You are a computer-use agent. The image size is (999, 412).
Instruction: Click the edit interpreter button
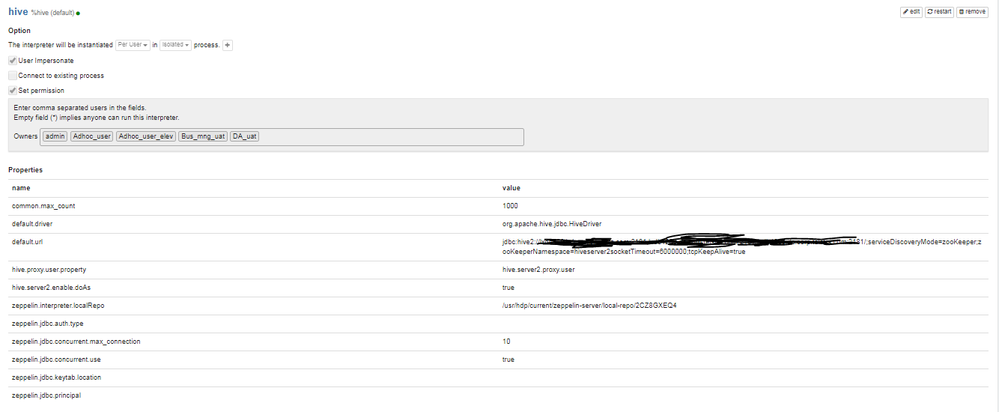pyautogui.click(x=910, y=12)
